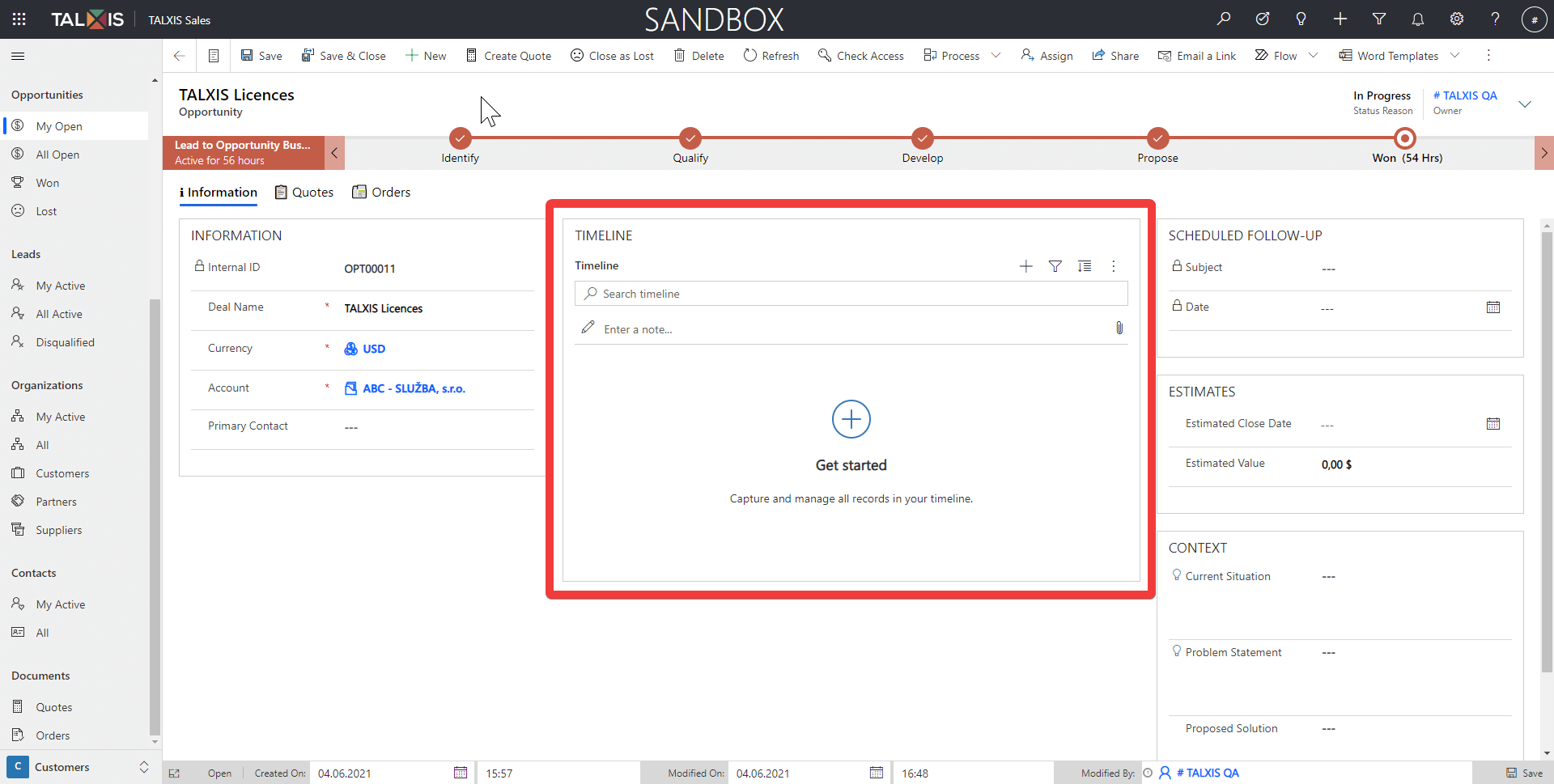Open the Created On calendar icon
The image size is (1554, 784).
coord(461,773)
